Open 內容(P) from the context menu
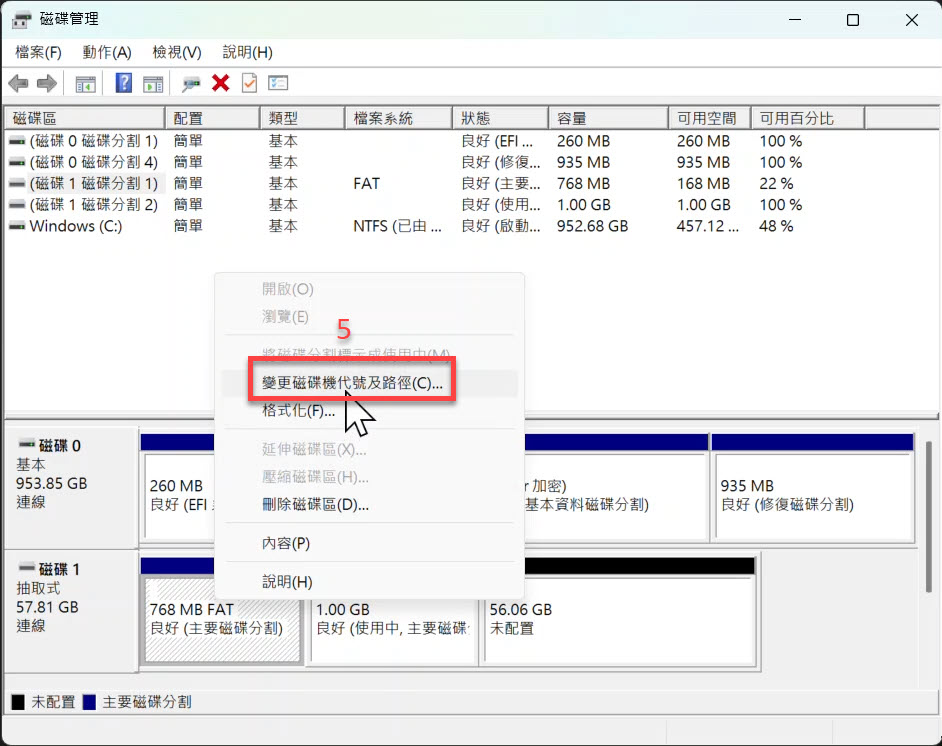Screen dimensions: 942x746 point(286,543)
